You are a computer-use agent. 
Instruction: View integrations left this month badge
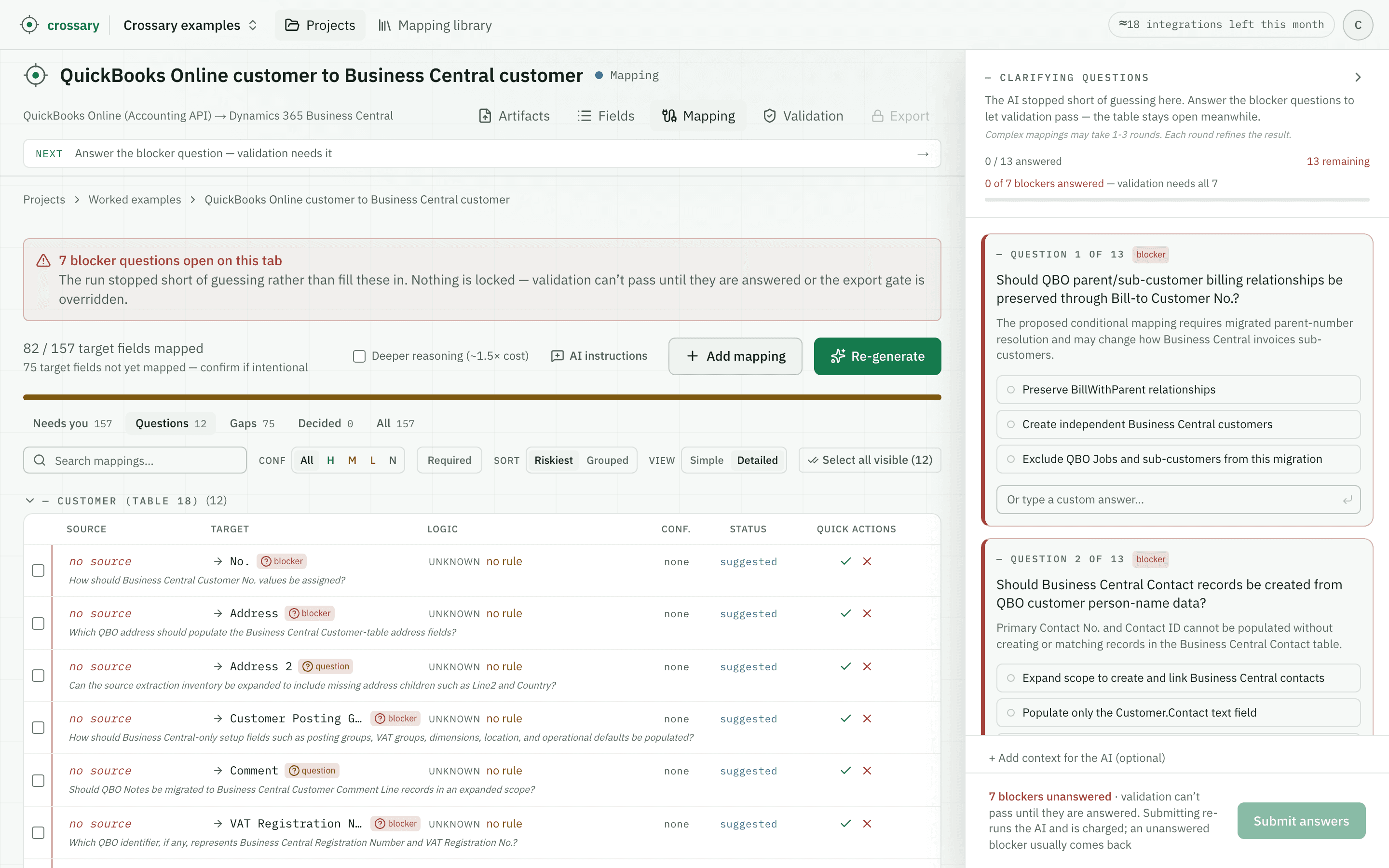1221,25
